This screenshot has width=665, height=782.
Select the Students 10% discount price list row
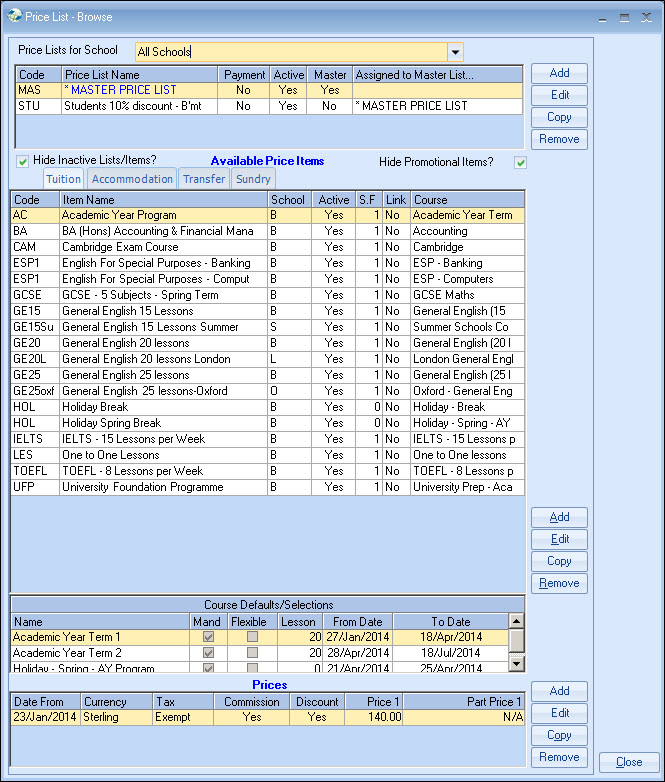click(140, 106)
